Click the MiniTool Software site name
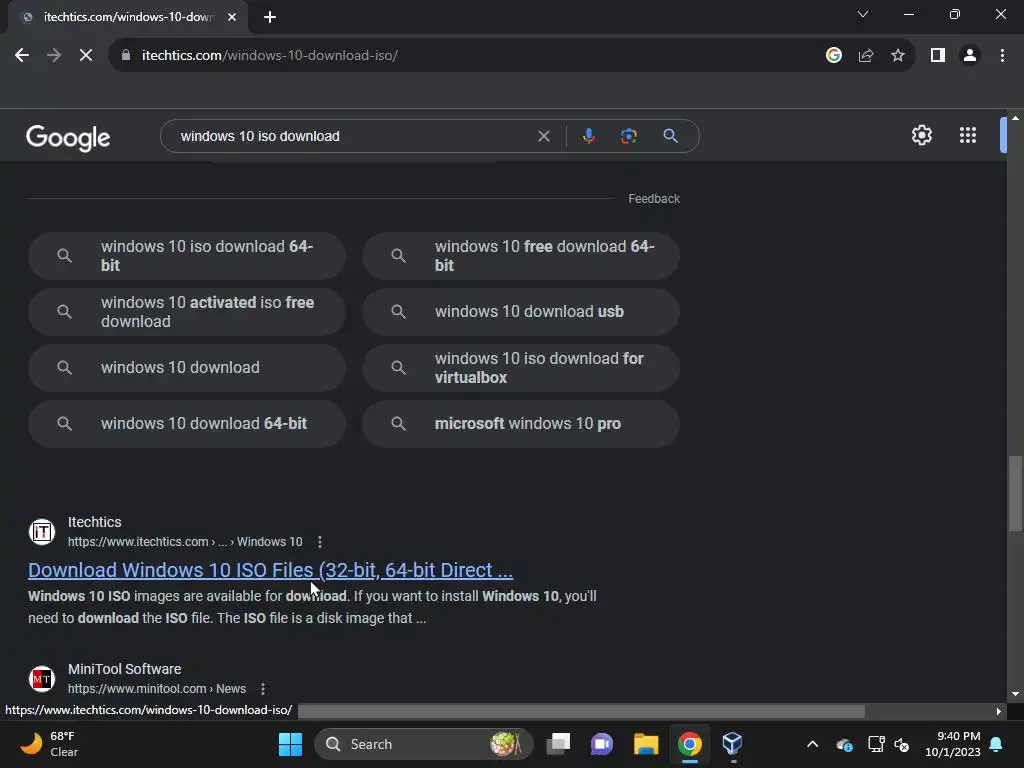Viewport: 1024px width, 768px height. [x=124, y=669]
